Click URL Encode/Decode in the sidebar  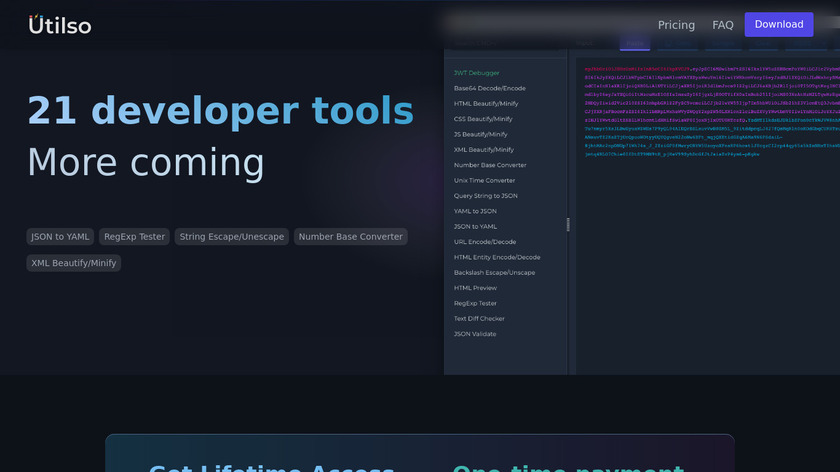pos(484,242)
